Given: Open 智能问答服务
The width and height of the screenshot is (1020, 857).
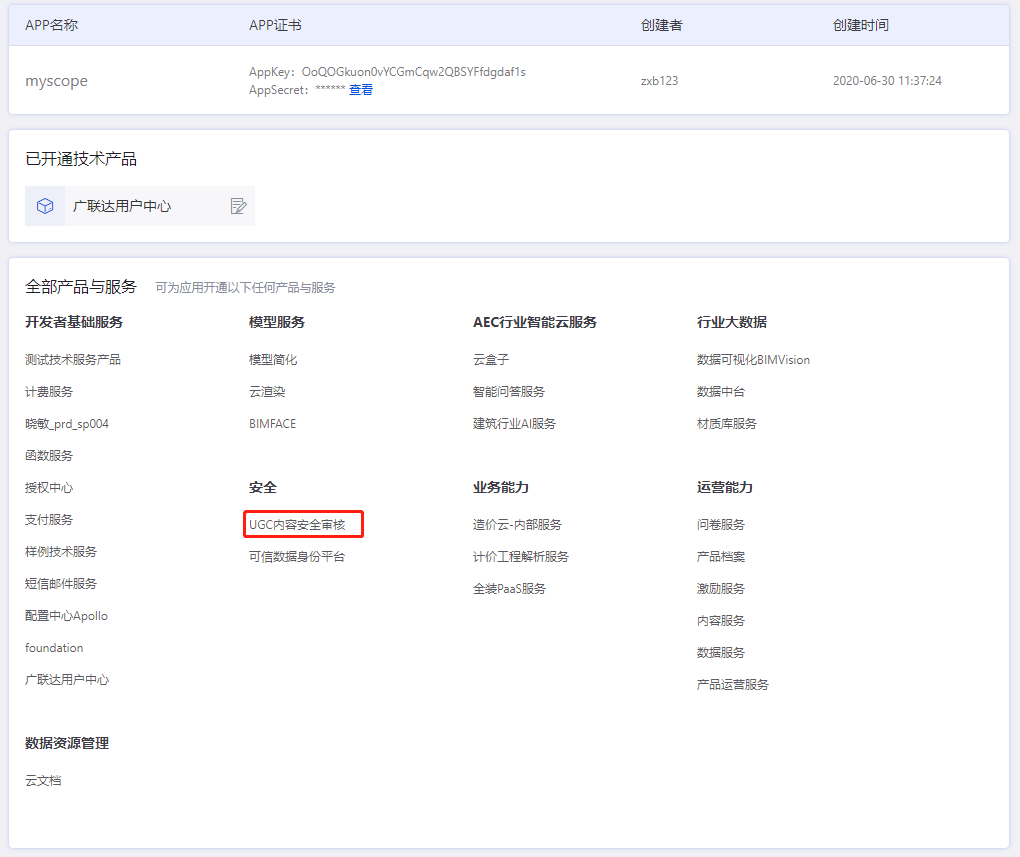Looking at the screenshot, I should click(x=509, y=391).
